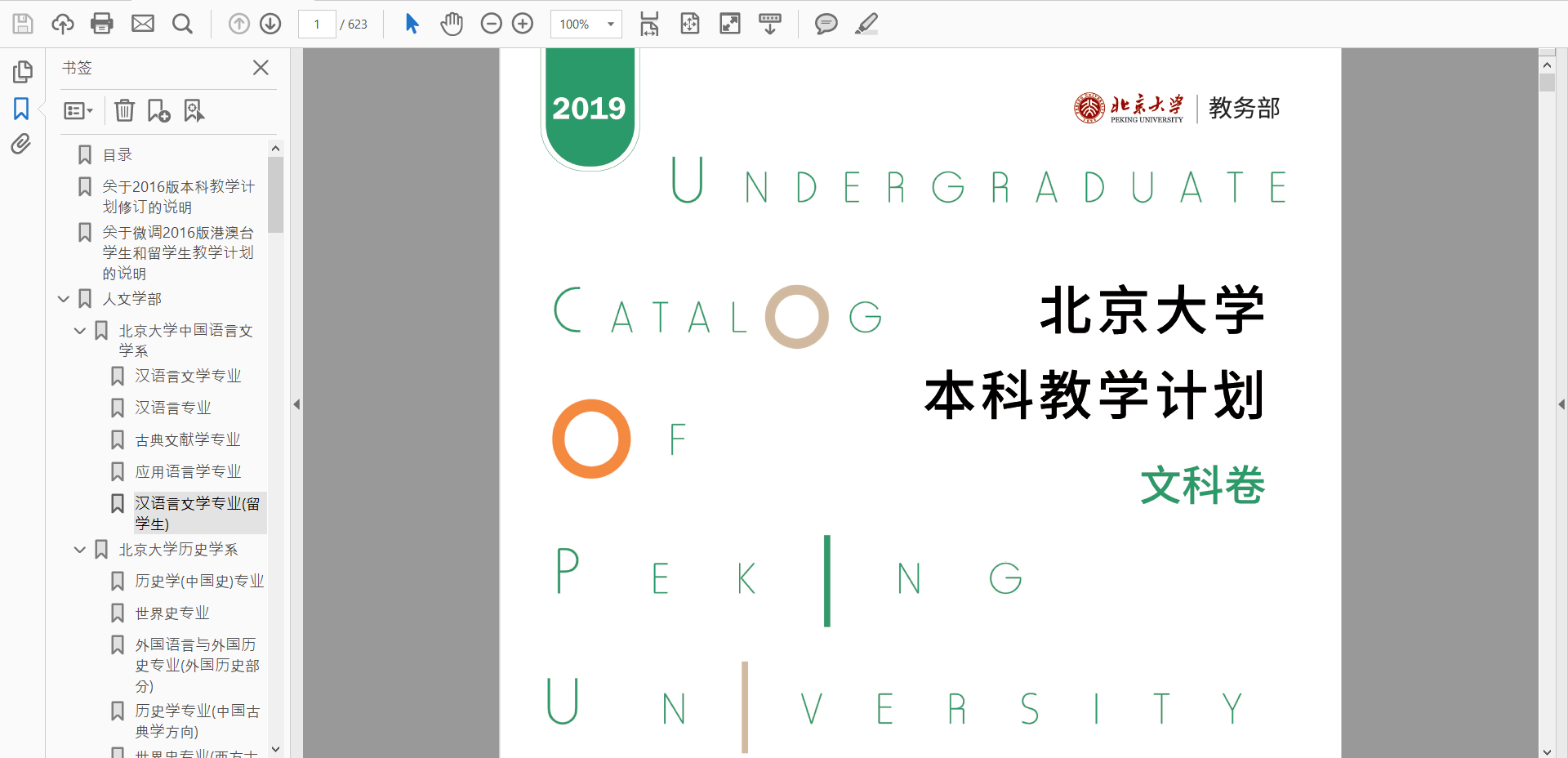Screen dimensions: 1568x758
Task: Click the Save file icon
Action: (23, 24)
